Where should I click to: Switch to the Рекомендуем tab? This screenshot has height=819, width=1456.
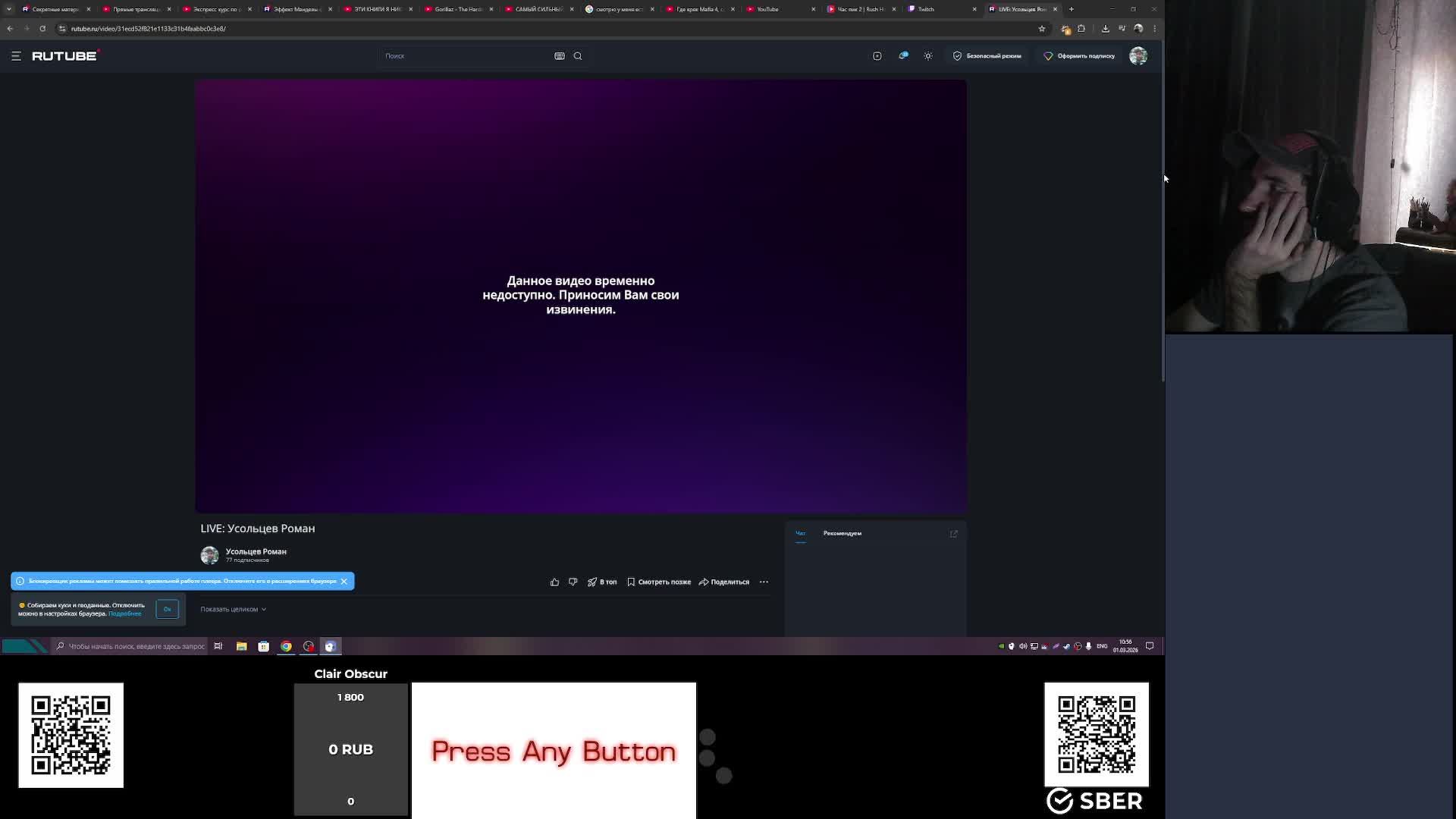(842, 534)
